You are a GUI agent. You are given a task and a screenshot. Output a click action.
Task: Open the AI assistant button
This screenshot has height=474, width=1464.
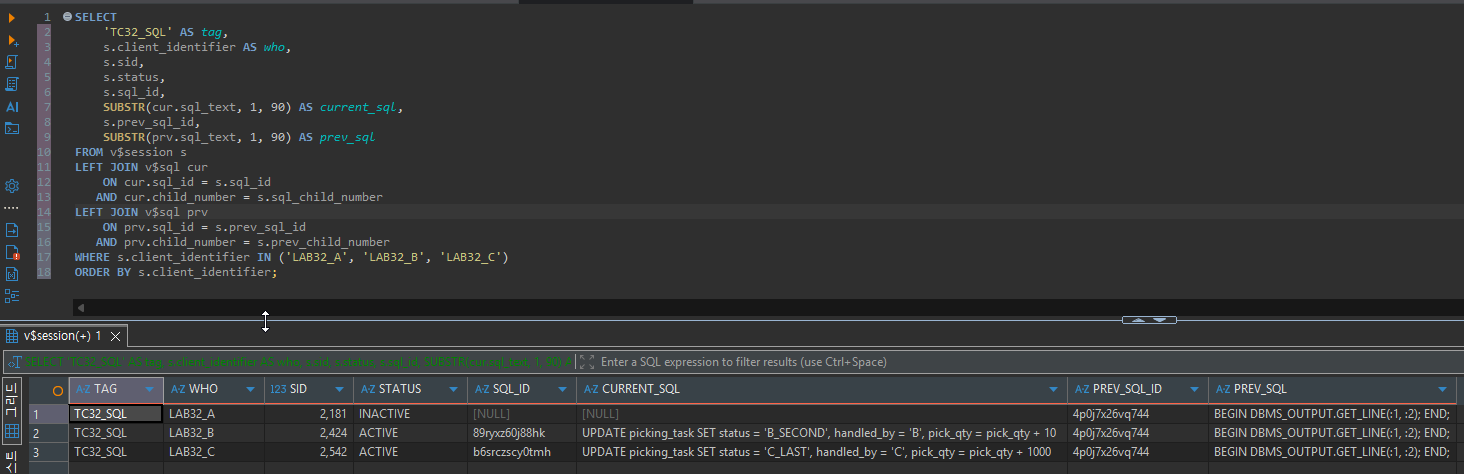click(x=13, y=106)
